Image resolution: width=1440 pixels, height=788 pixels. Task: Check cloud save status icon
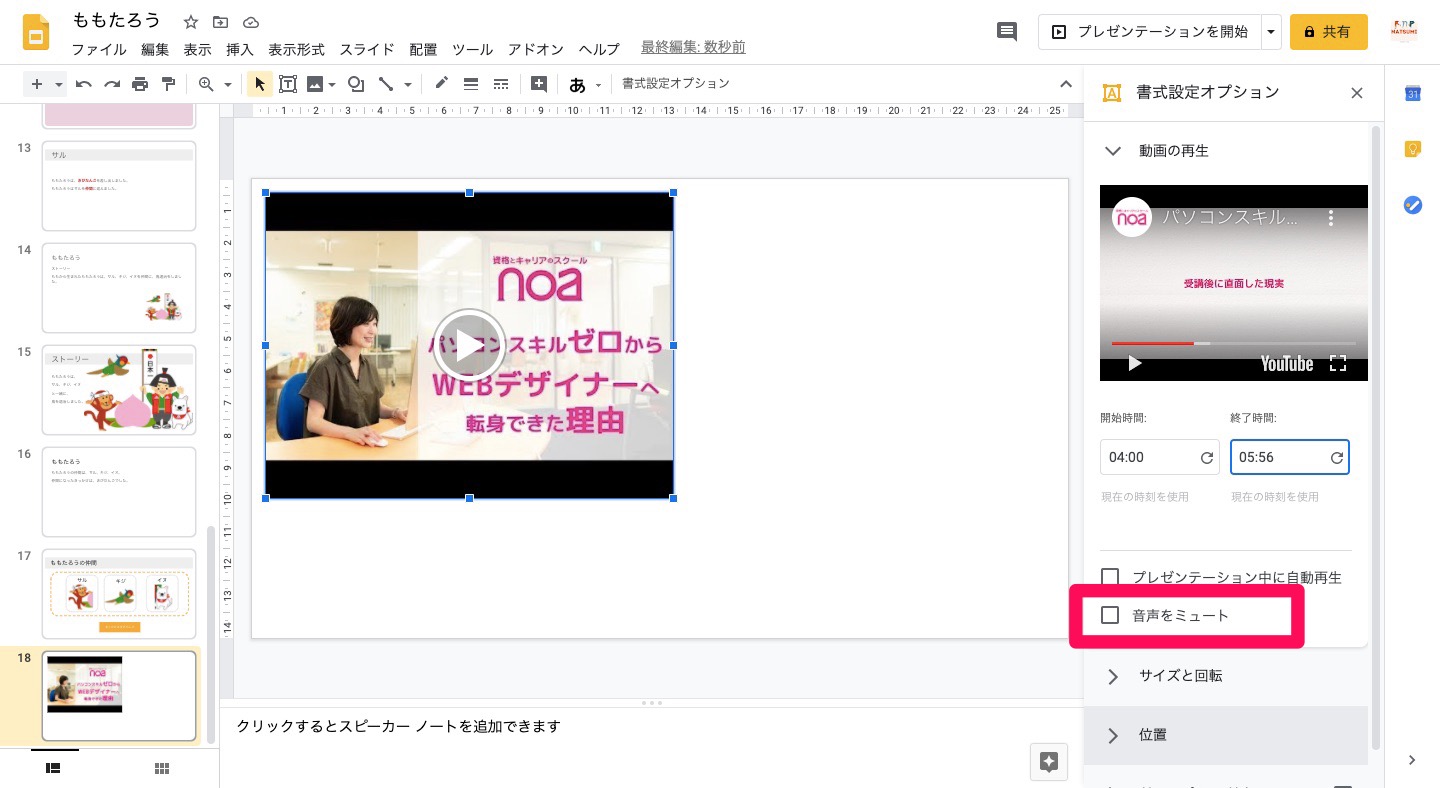tap(251, 22)
